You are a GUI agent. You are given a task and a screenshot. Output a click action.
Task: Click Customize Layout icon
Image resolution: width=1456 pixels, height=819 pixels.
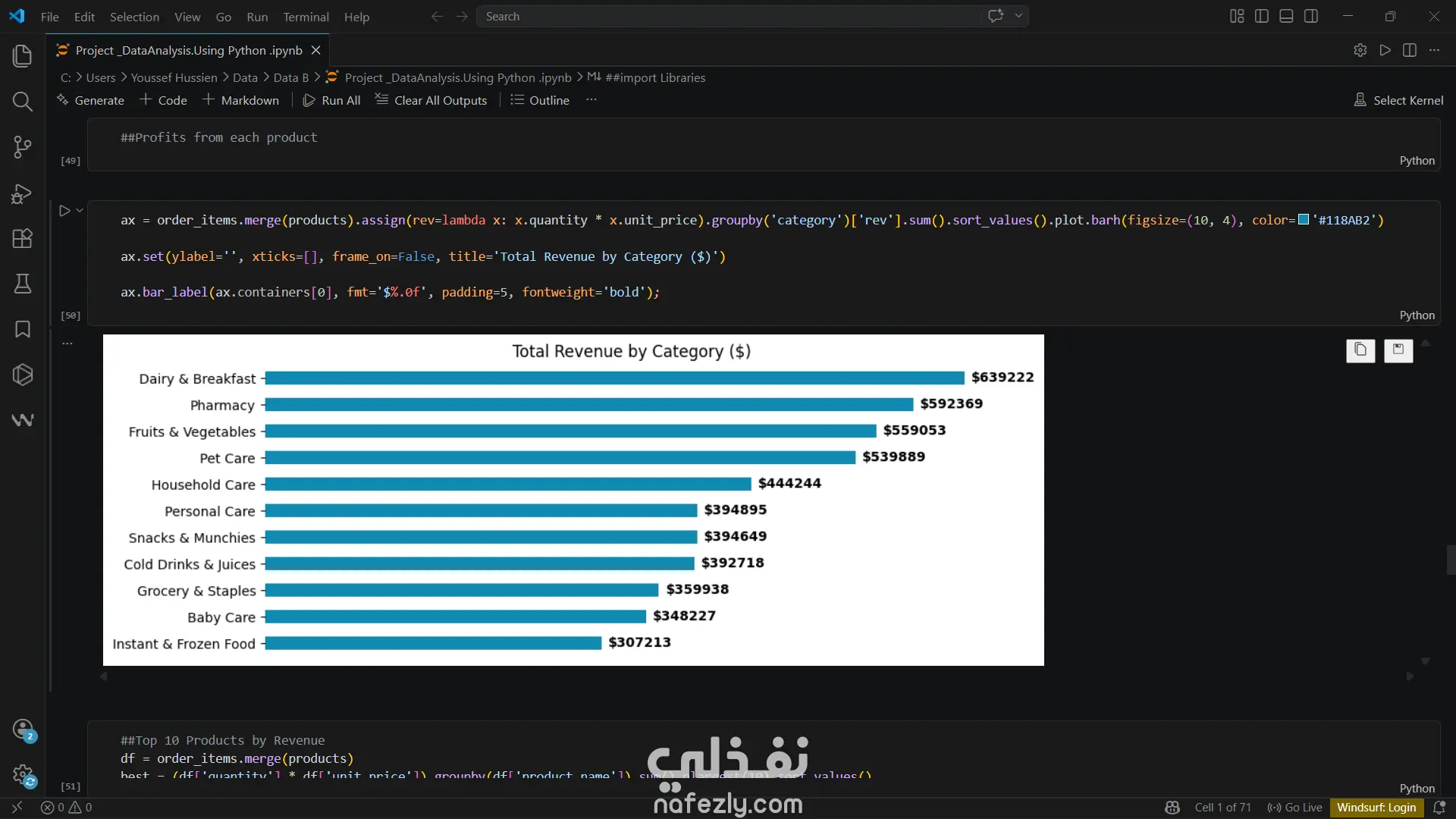(1237, 16)
